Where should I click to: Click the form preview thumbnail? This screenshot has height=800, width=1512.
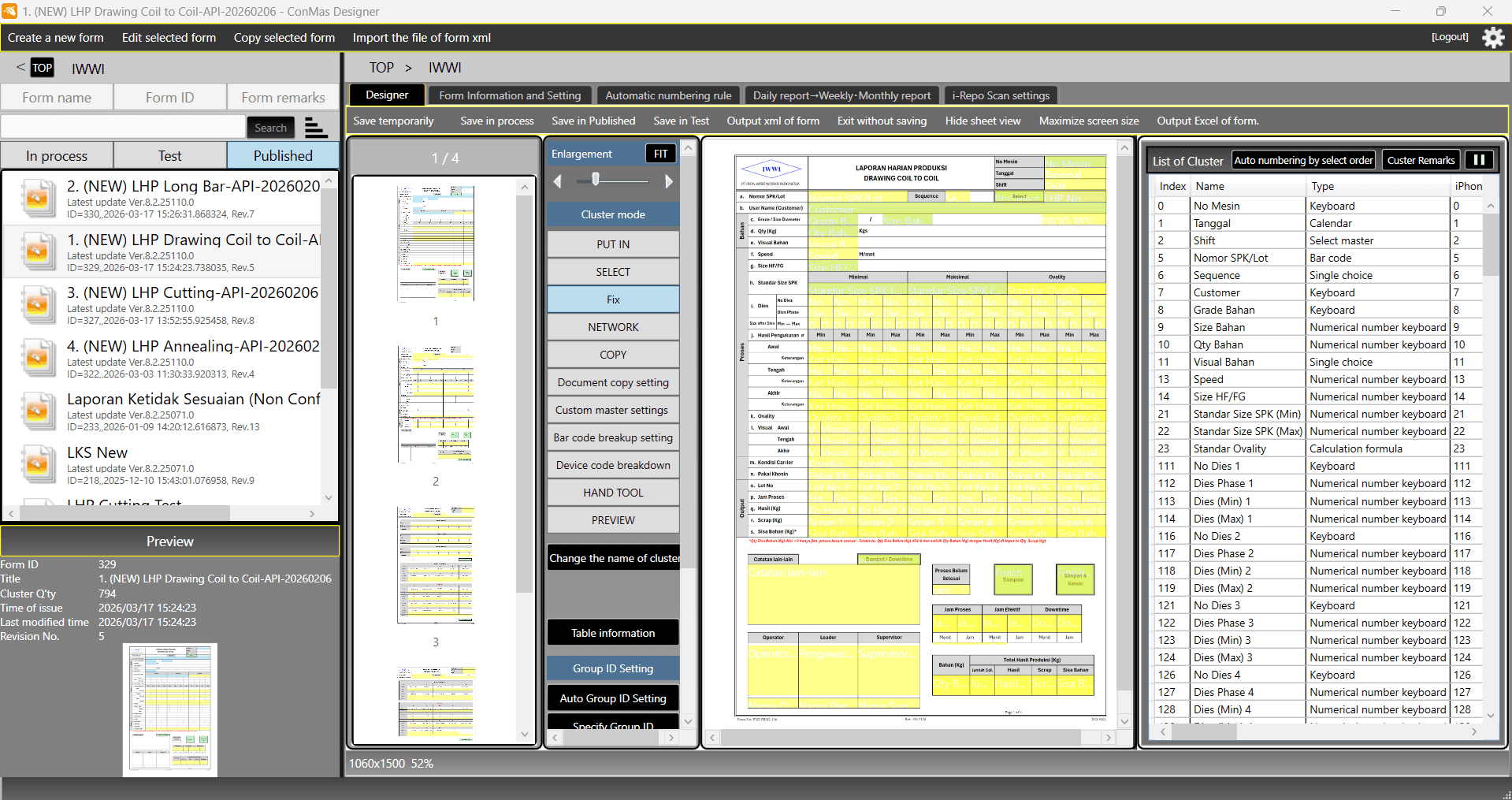(x=170, y=710)
